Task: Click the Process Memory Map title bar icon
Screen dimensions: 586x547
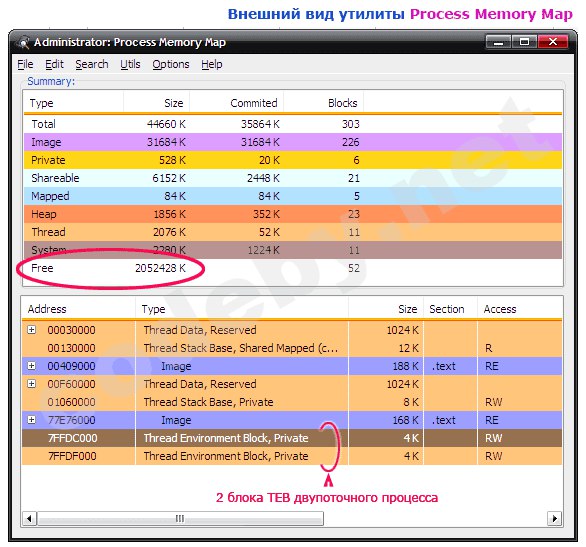Action: pyautogui.click(x=23, y=43)
